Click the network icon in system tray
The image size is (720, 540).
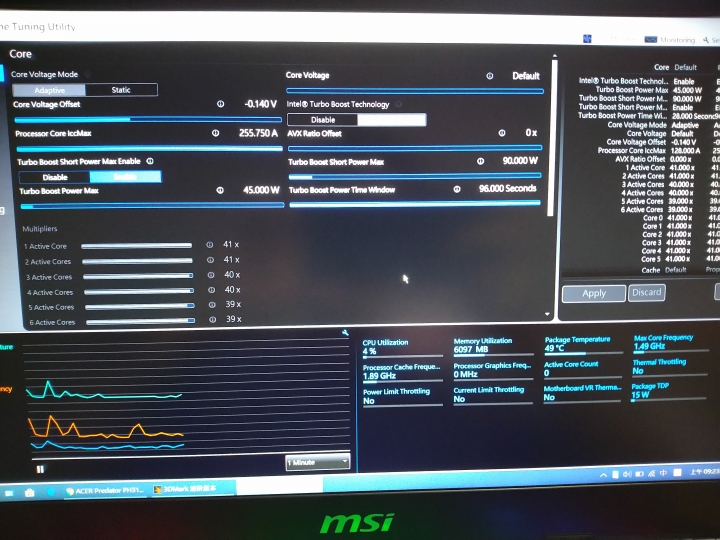click(652, 473)
